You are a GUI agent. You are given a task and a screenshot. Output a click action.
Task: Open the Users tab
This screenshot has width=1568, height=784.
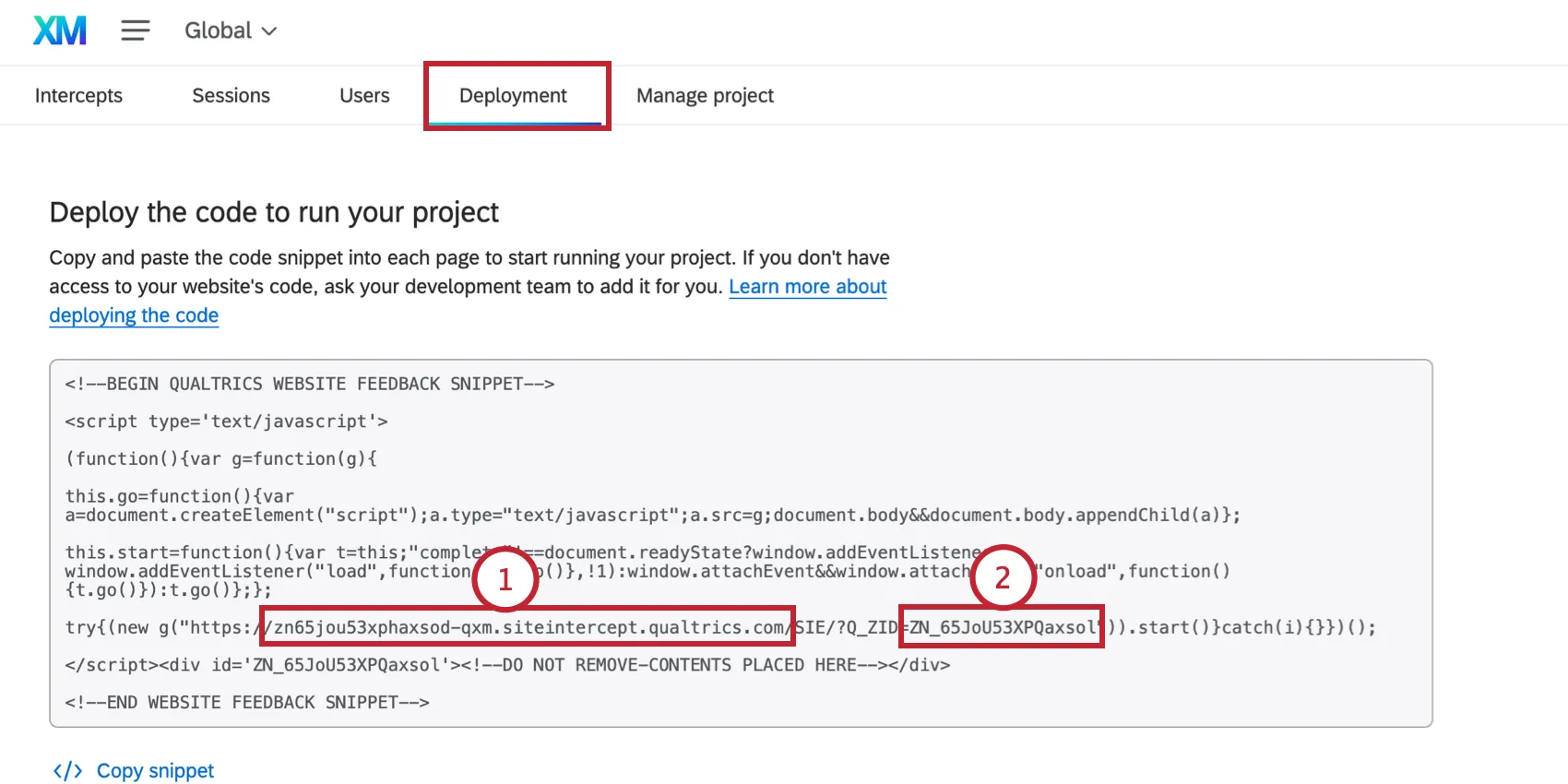pos(364,96)
